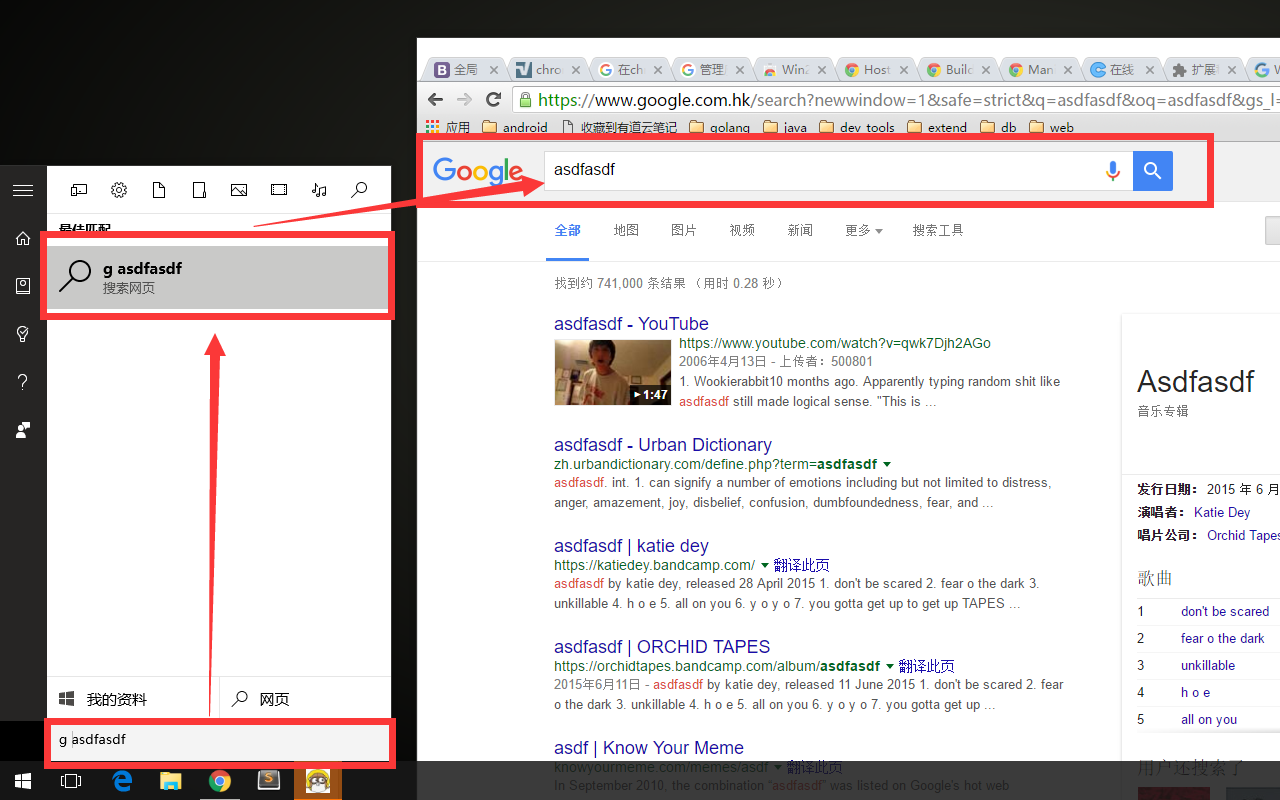Switch to the '扩展' Chrome tab

point(1204,70)
